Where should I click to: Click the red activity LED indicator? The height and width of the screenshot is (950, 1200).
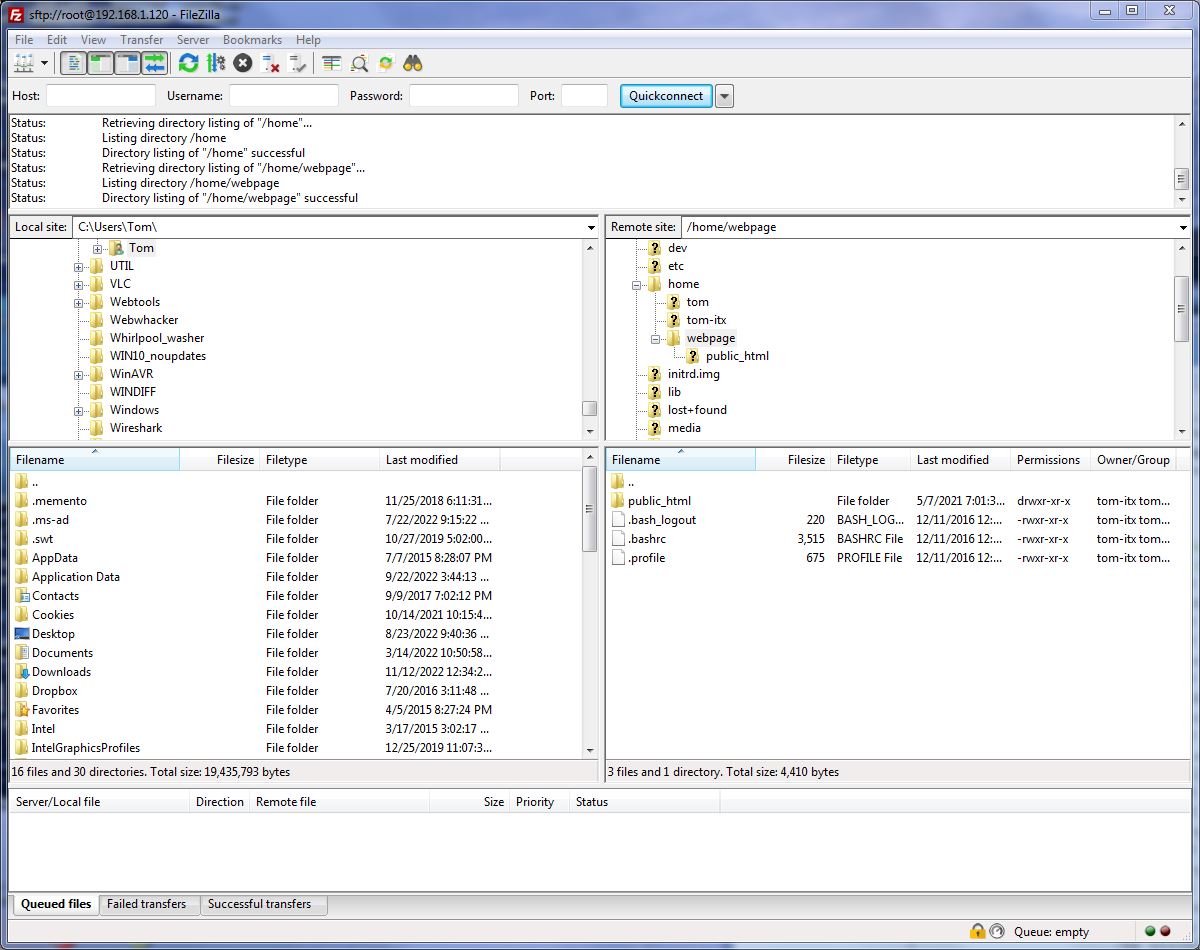[x=1165, y=931]
